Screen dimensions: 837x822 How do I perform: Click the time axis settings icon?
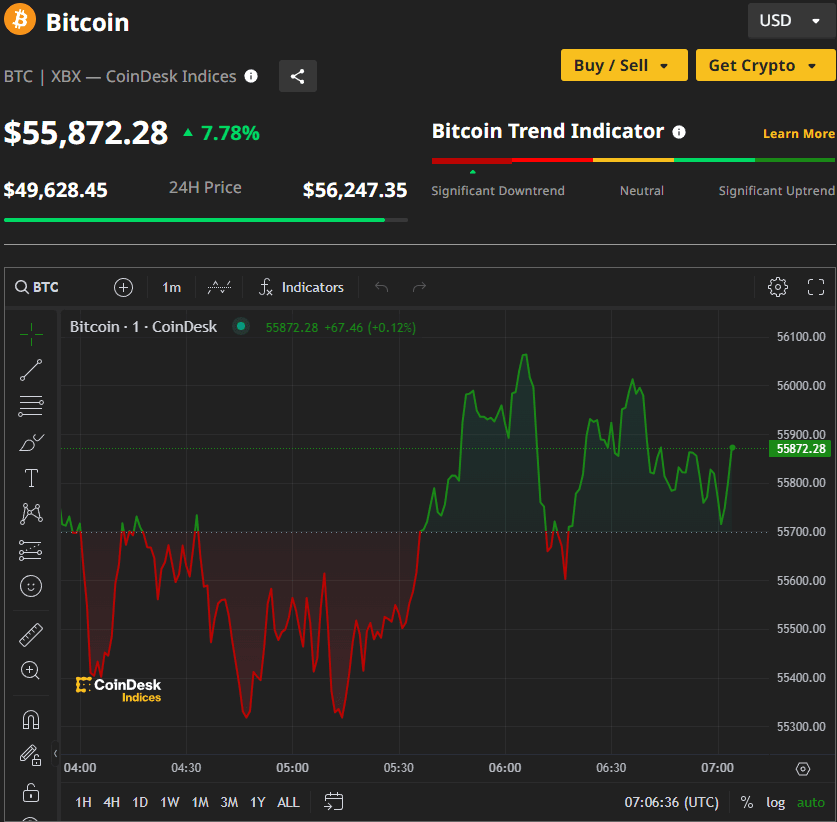point(803,769)
